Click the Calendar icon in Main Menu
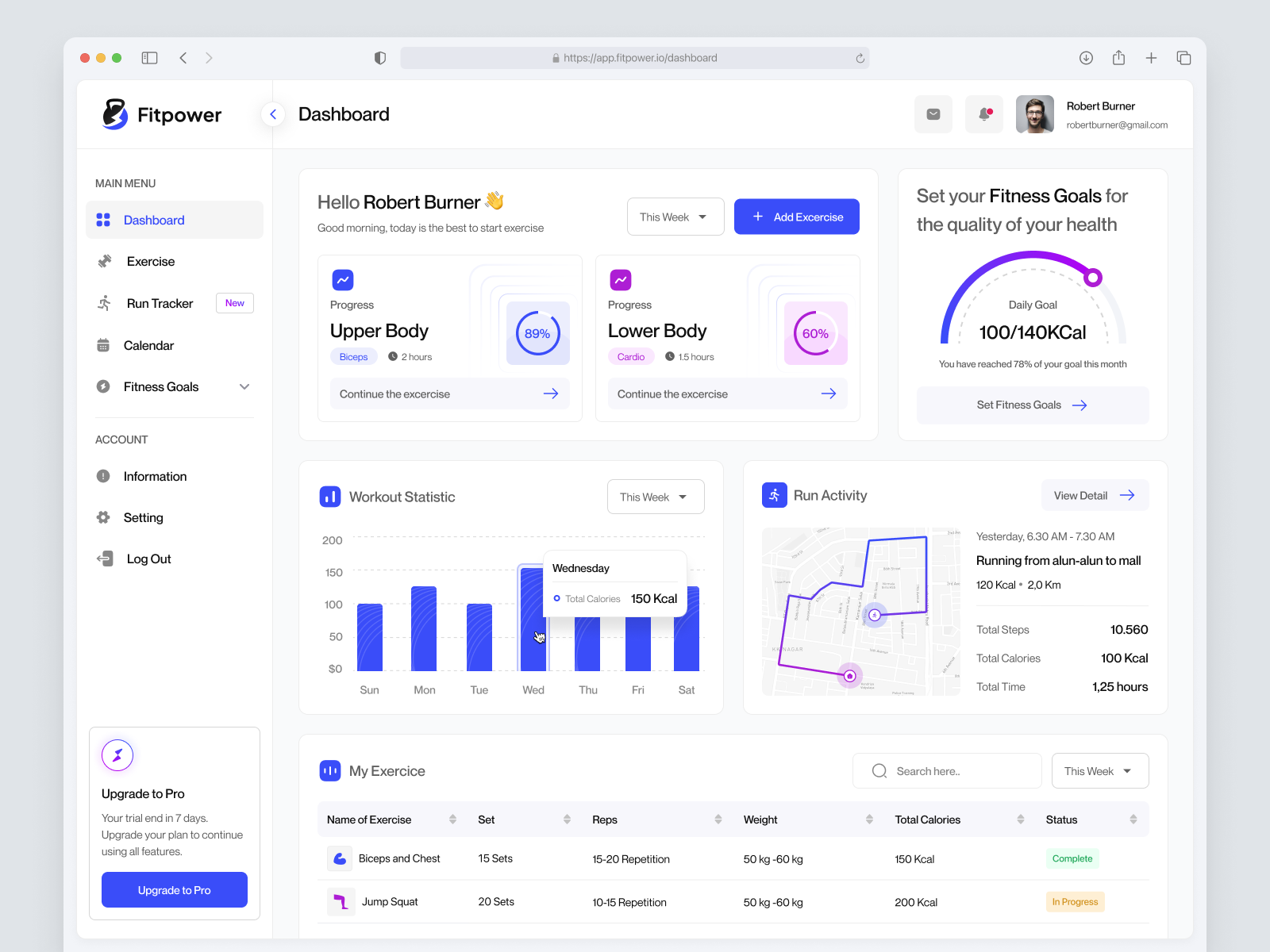The image size is (1270, 952). coord(104,345)
